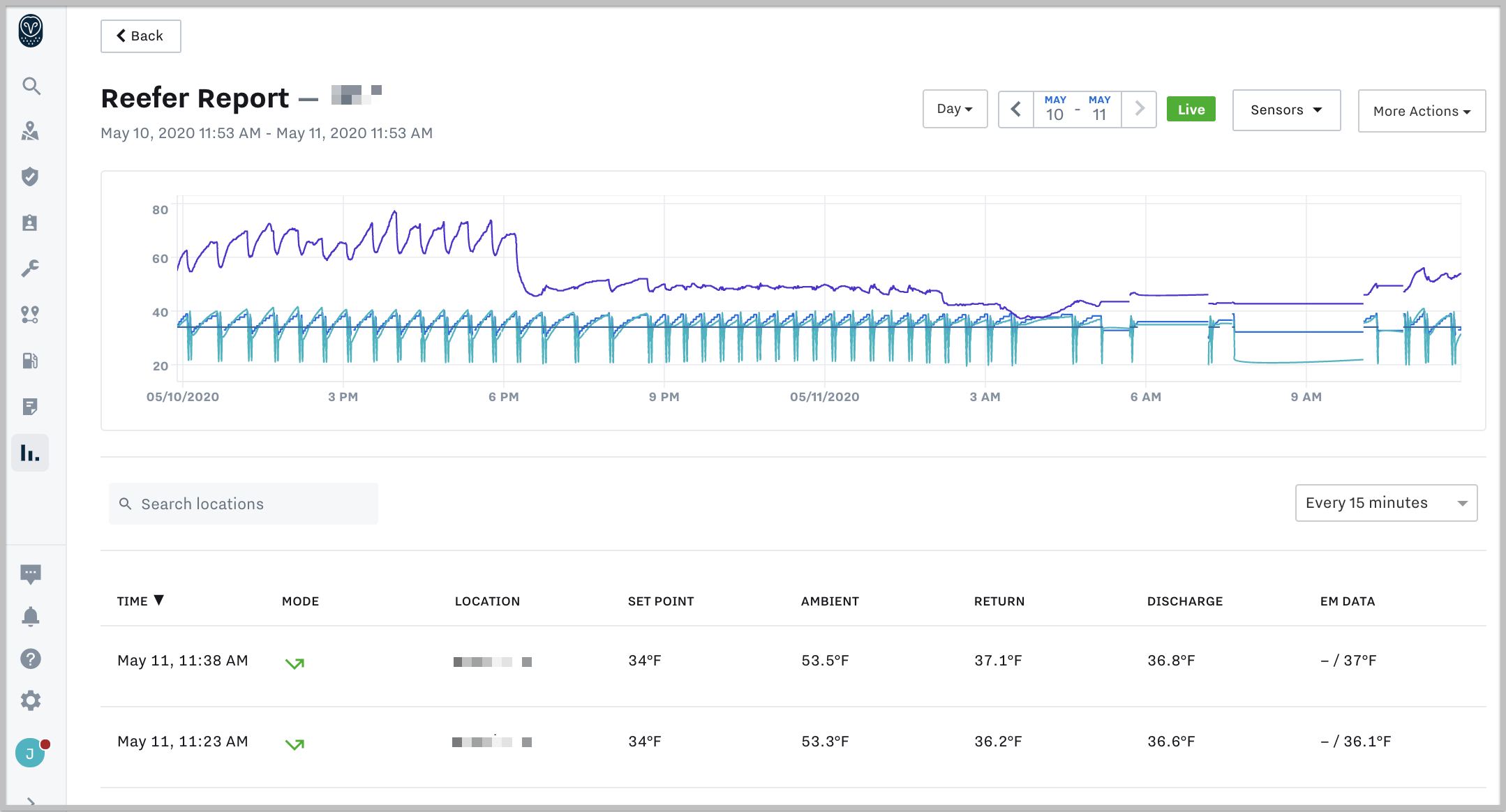Select the Day view tab

coord(954,110)
